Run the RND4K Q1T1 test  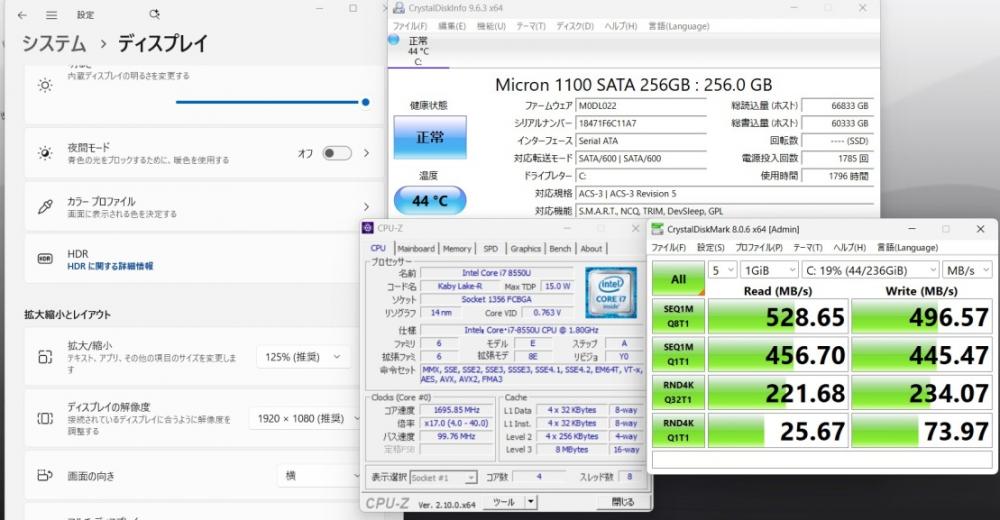point(678,430)
